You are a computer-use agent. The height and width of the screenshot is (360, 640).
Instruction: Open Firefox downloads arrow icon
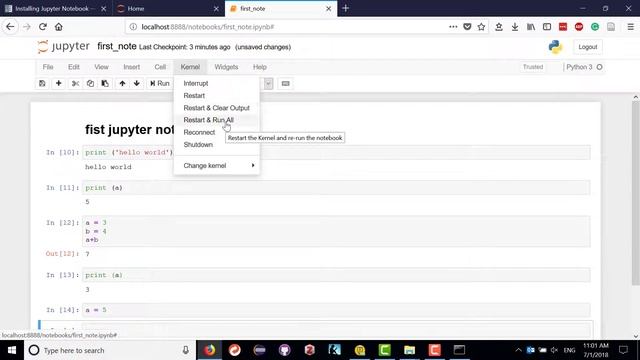515,27
